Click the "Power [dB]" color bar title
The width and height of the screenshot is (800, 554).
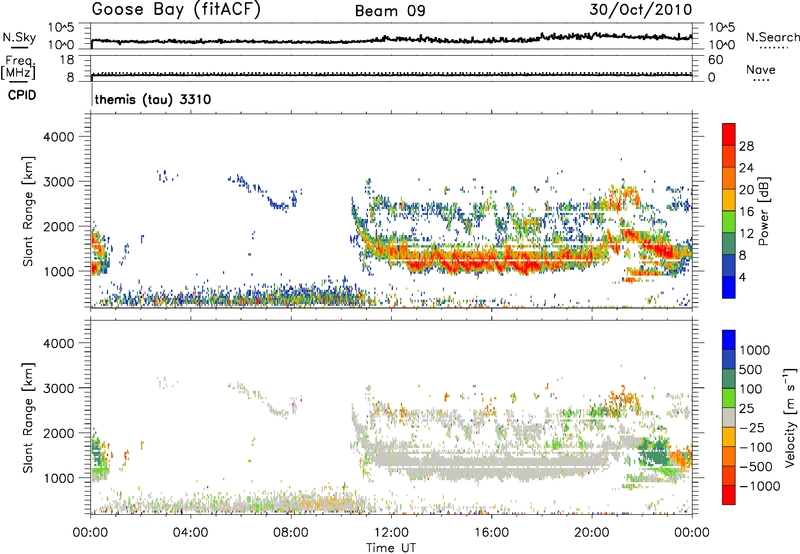764,211
